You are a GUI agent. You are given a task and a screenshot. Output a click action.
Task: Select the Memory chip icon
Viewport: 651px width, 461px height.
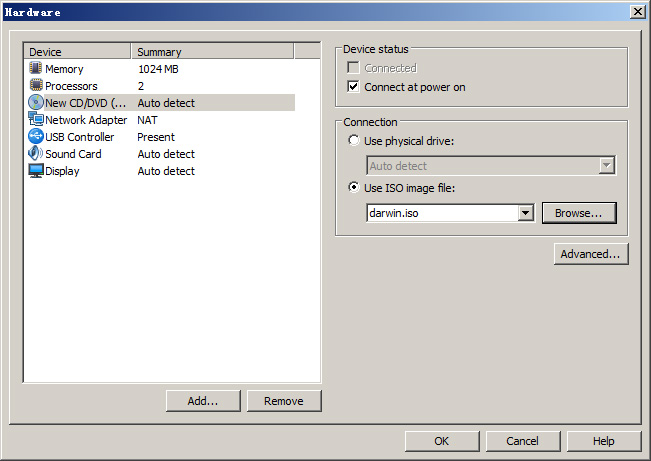pos(36,68)
